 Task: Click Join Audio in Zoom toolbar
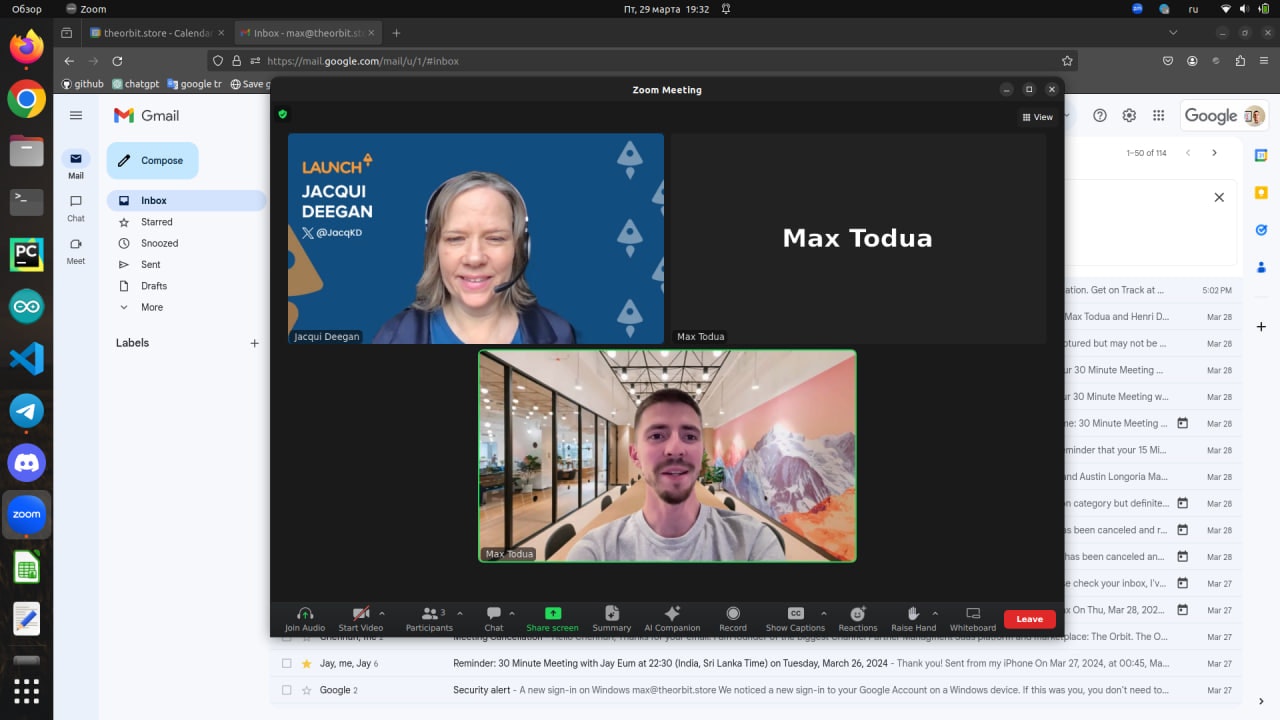(305, 618)
